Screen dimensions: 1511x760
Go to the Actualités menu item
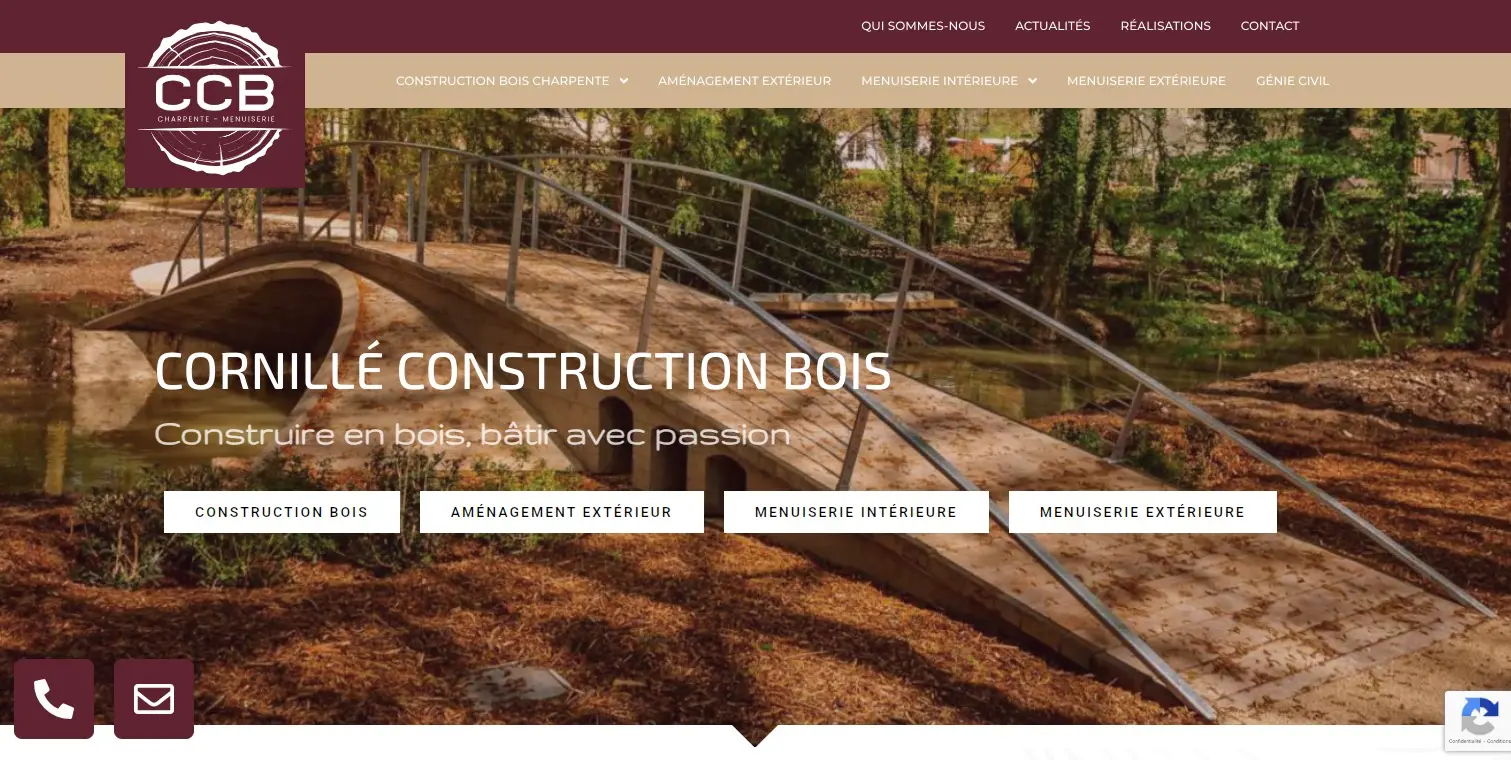(1052, 26)
